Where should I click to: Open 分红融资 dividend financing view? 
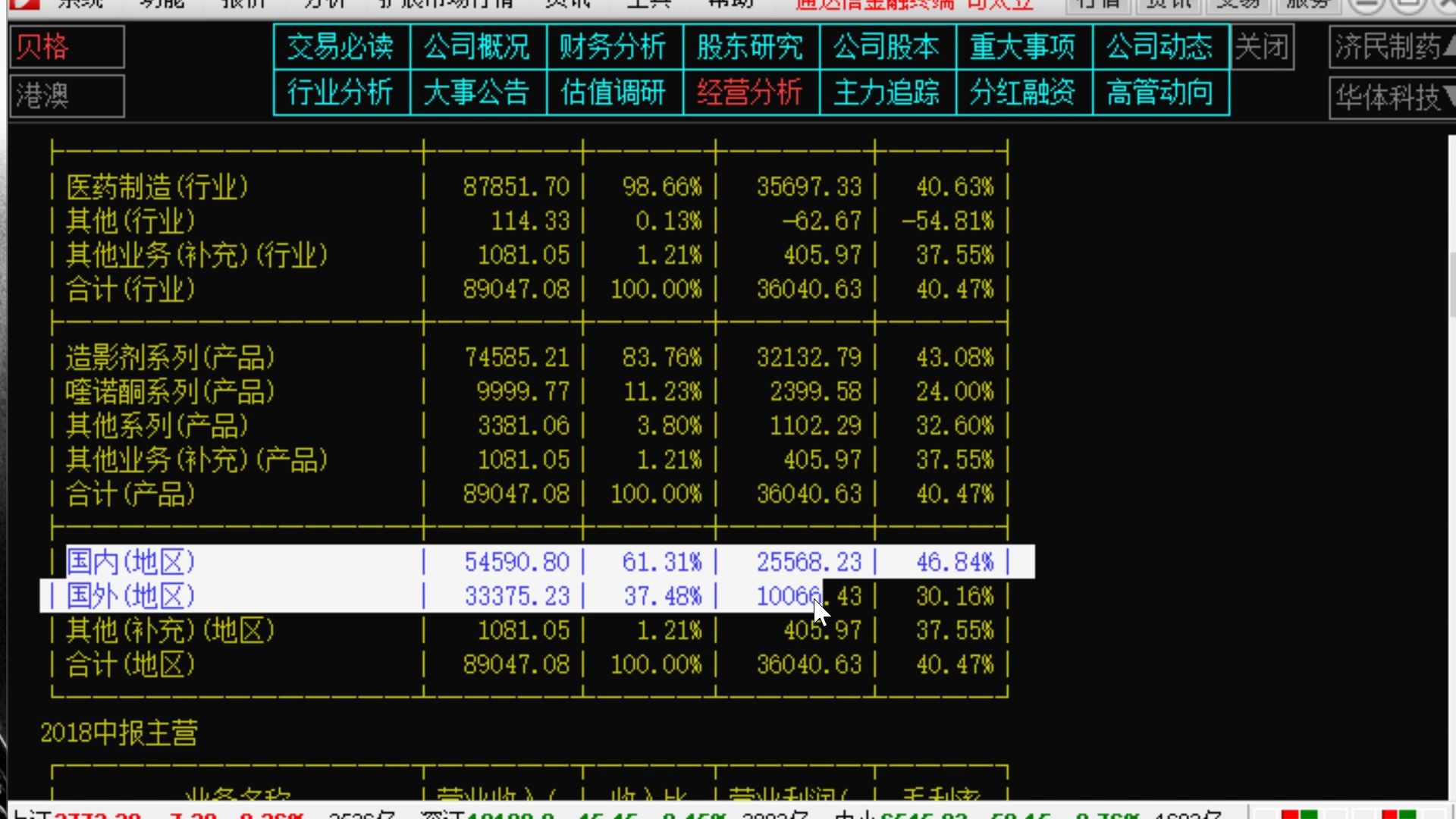(x=1023, y=93)
